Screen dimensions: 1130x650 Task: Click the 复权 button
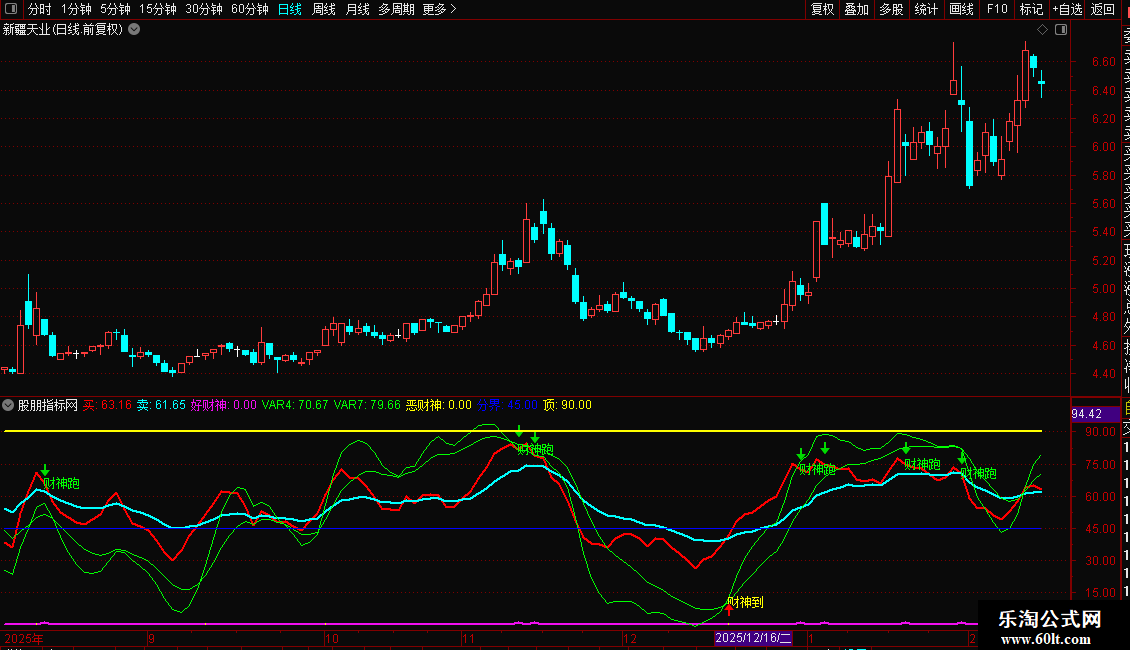822,10
